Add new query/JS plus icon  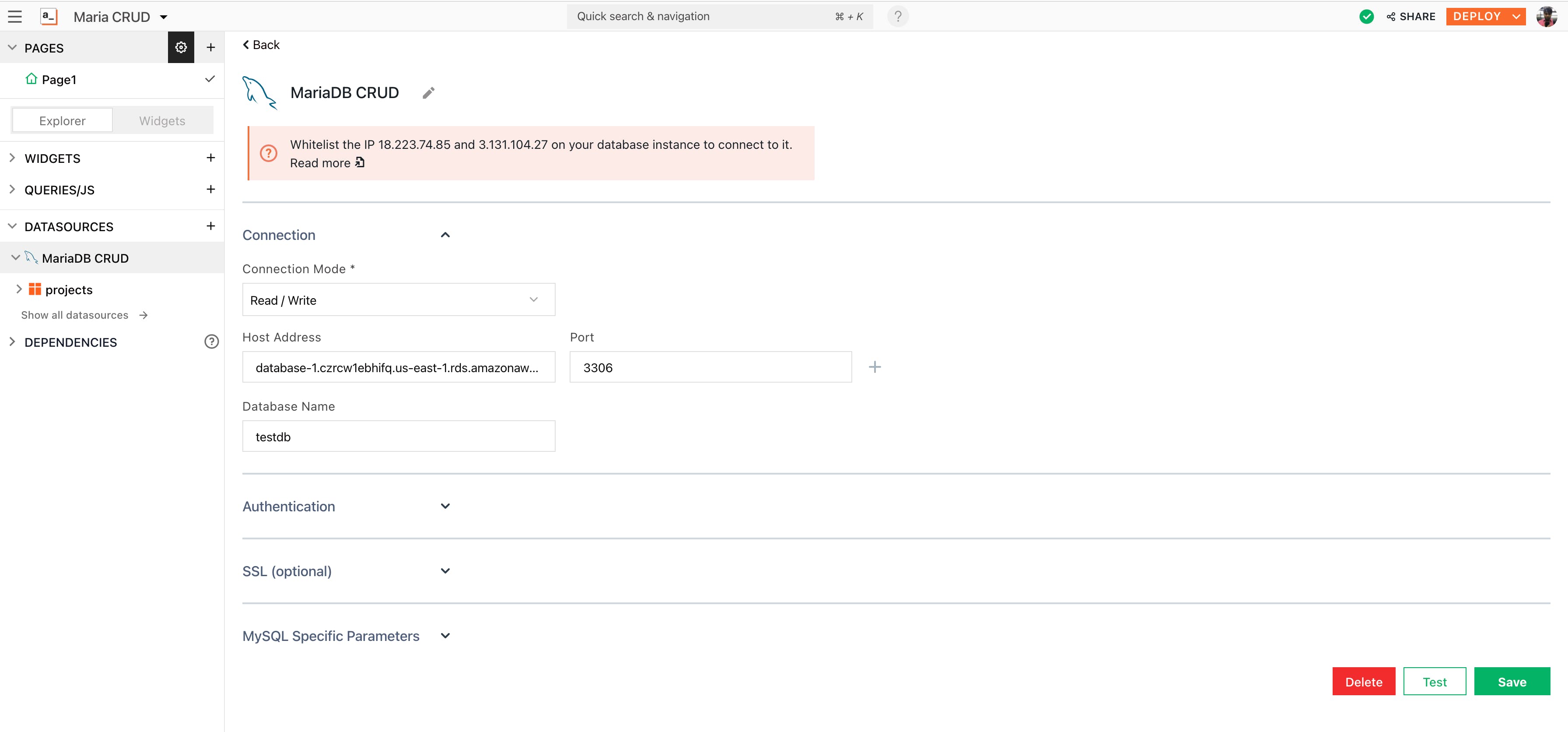click(x=210, y=190)
